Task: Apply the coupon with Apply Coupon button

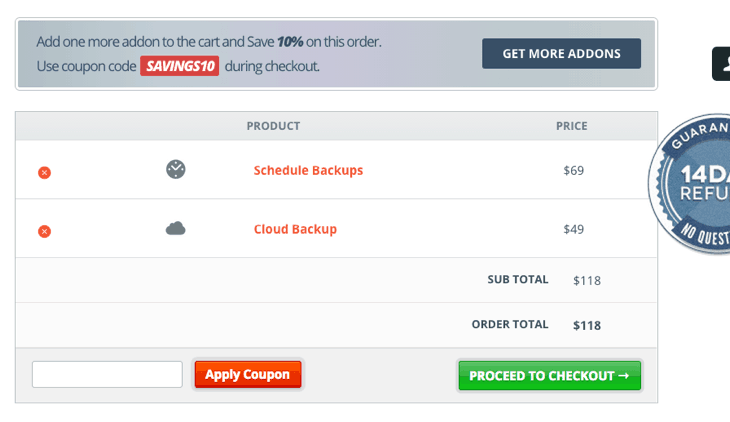Action: click(x=247, y=375)
